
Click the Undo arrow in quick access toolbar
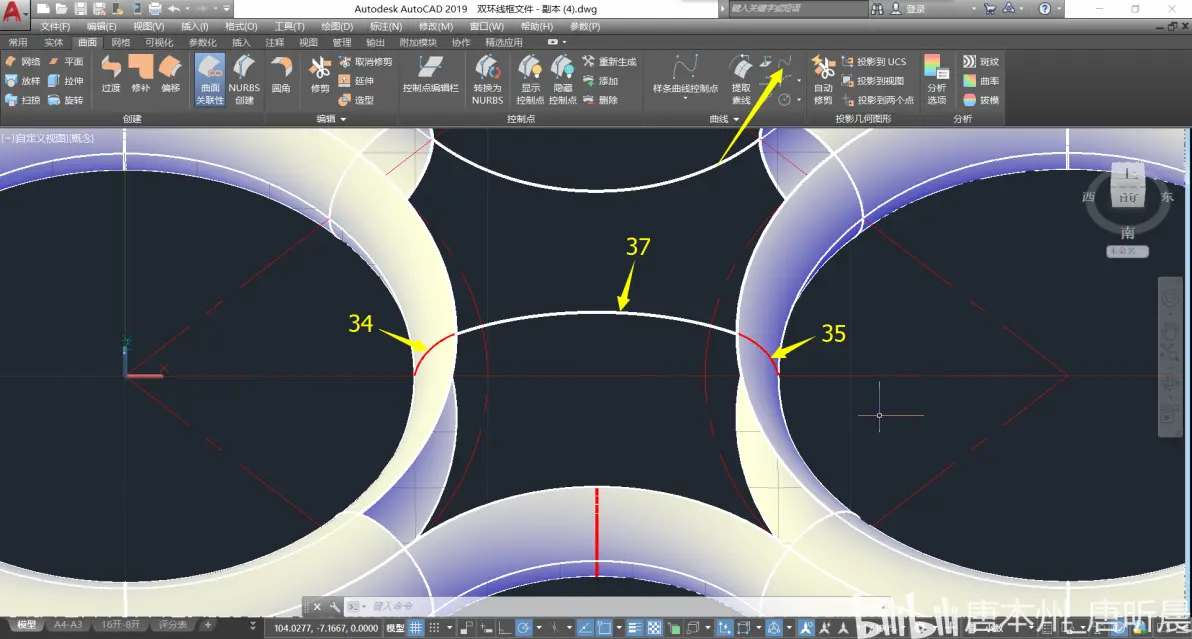tap(173, 9)
